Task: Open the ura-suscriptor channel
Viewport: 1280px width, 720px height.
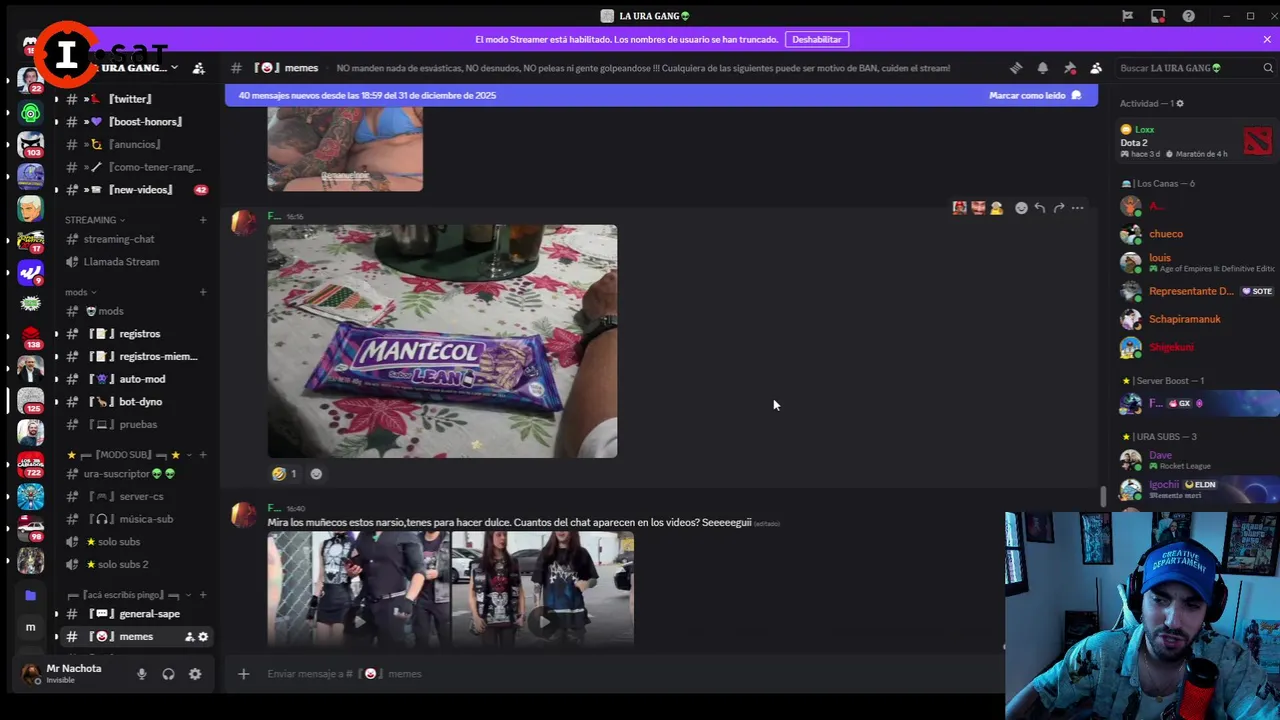Action: pyautogui.click(x=135, y=474)
